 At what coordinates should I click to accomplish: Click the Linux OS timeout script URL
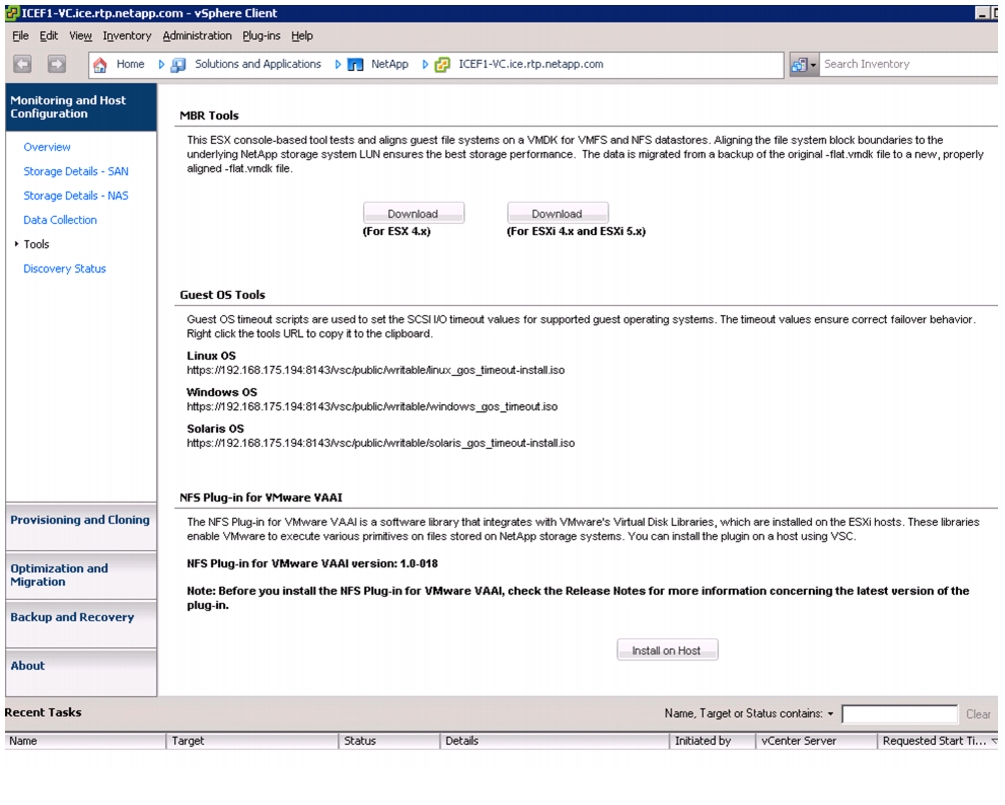coord(376,370)
